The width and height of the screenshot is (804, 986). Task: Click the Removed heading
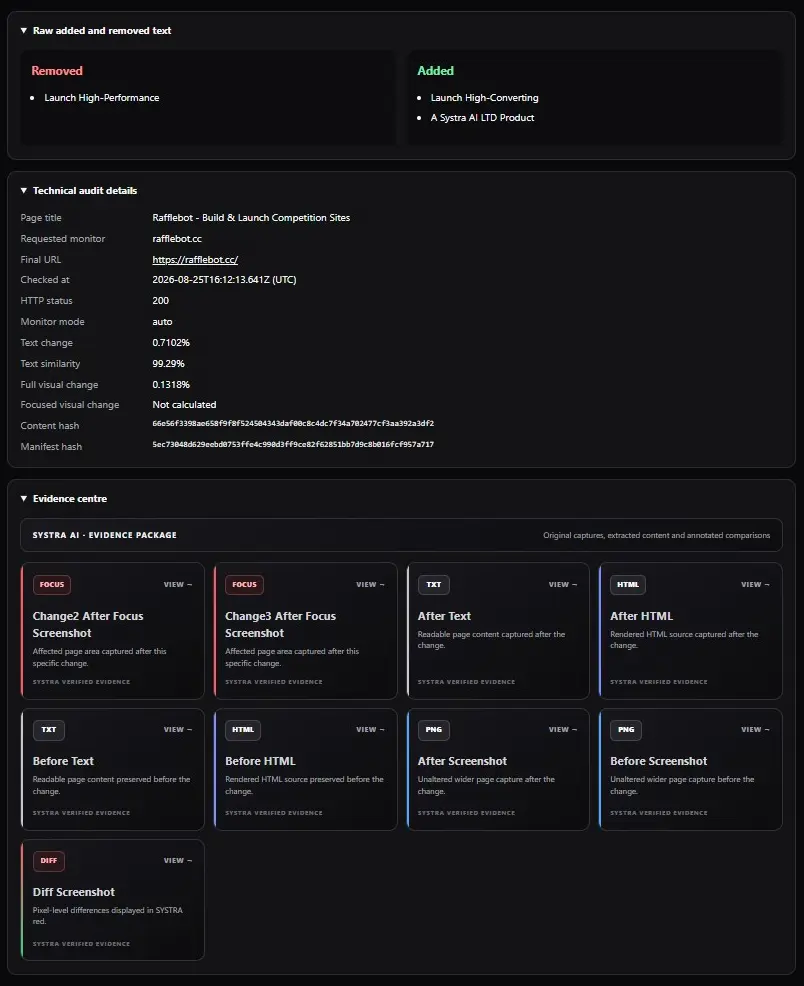57,71
